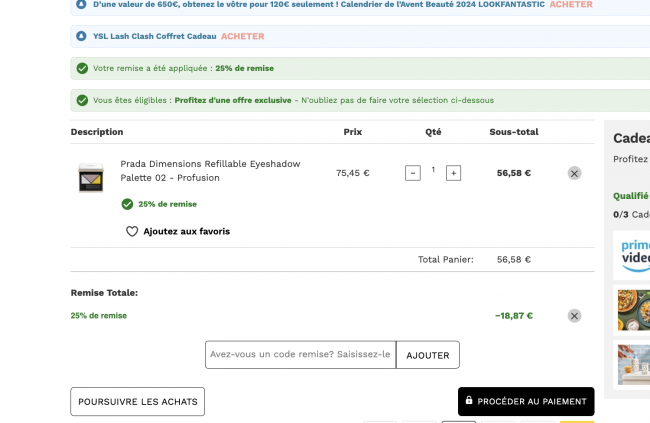Click green checkmark icon on éligibles banner
The image size is (650, 423).
pos(82,100)
